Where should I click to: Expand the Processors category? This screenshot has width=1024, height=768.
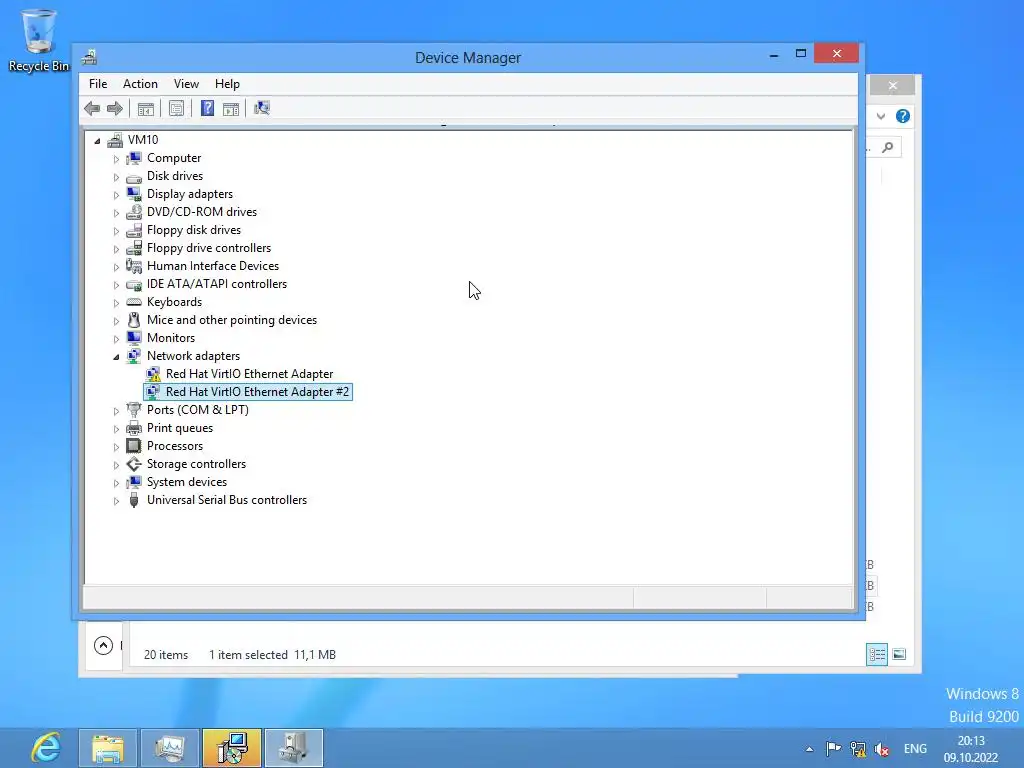pyautogui.click(x=116, y=447)
